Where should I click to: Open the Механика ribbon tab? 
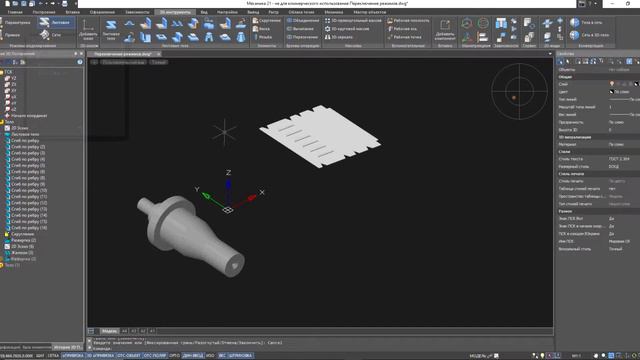(333, 12)
